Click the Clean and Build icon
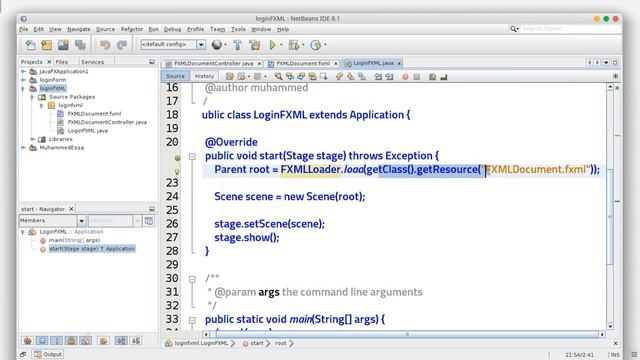This screenshot has height=360, width=640. [255, 45]
